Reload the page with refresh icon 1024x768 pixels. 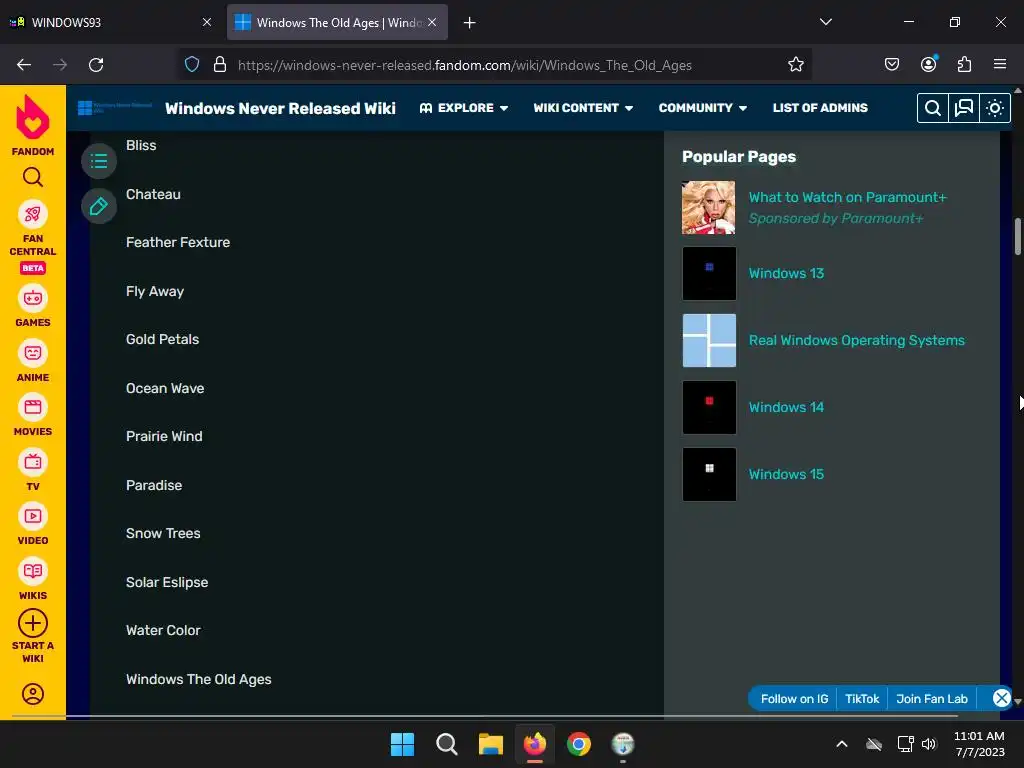coord(96,65)
